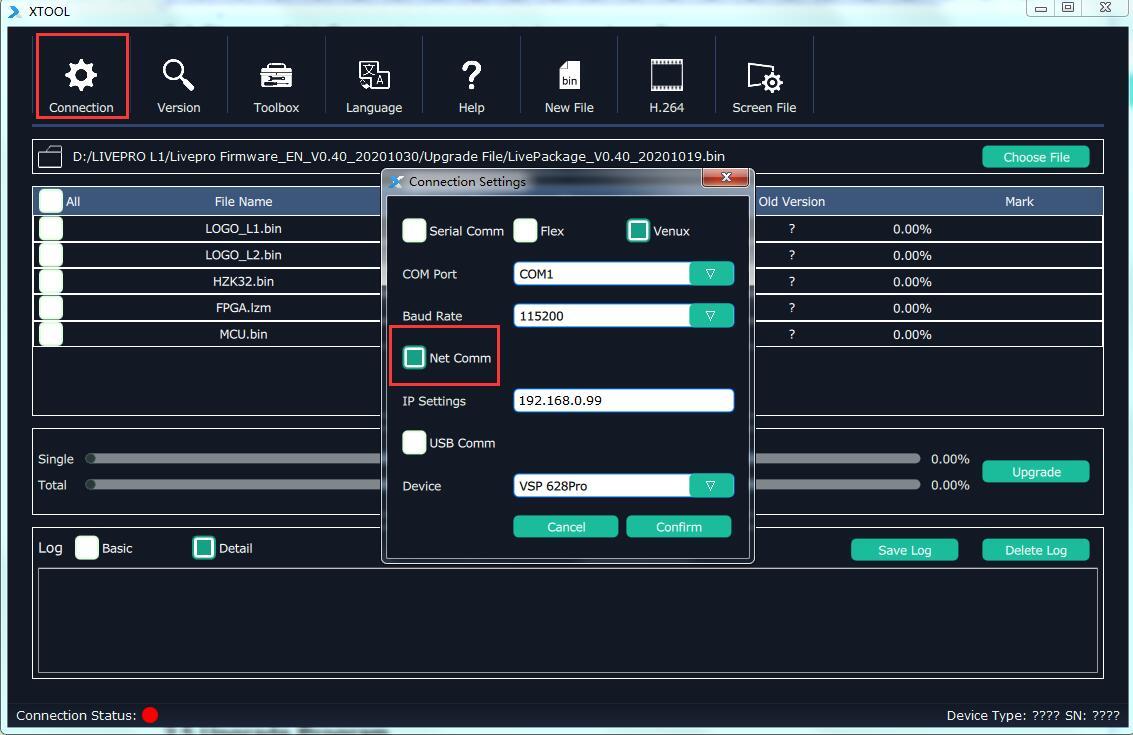Edit the IP Settings address field
The image size is (1133, 735).
(x=623, y=400)
